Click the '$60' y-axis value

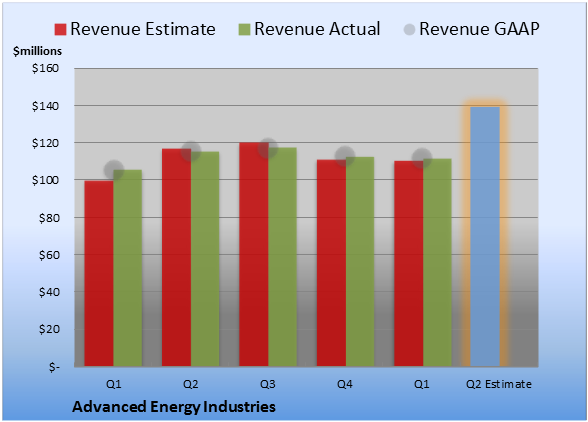(49, 255)
